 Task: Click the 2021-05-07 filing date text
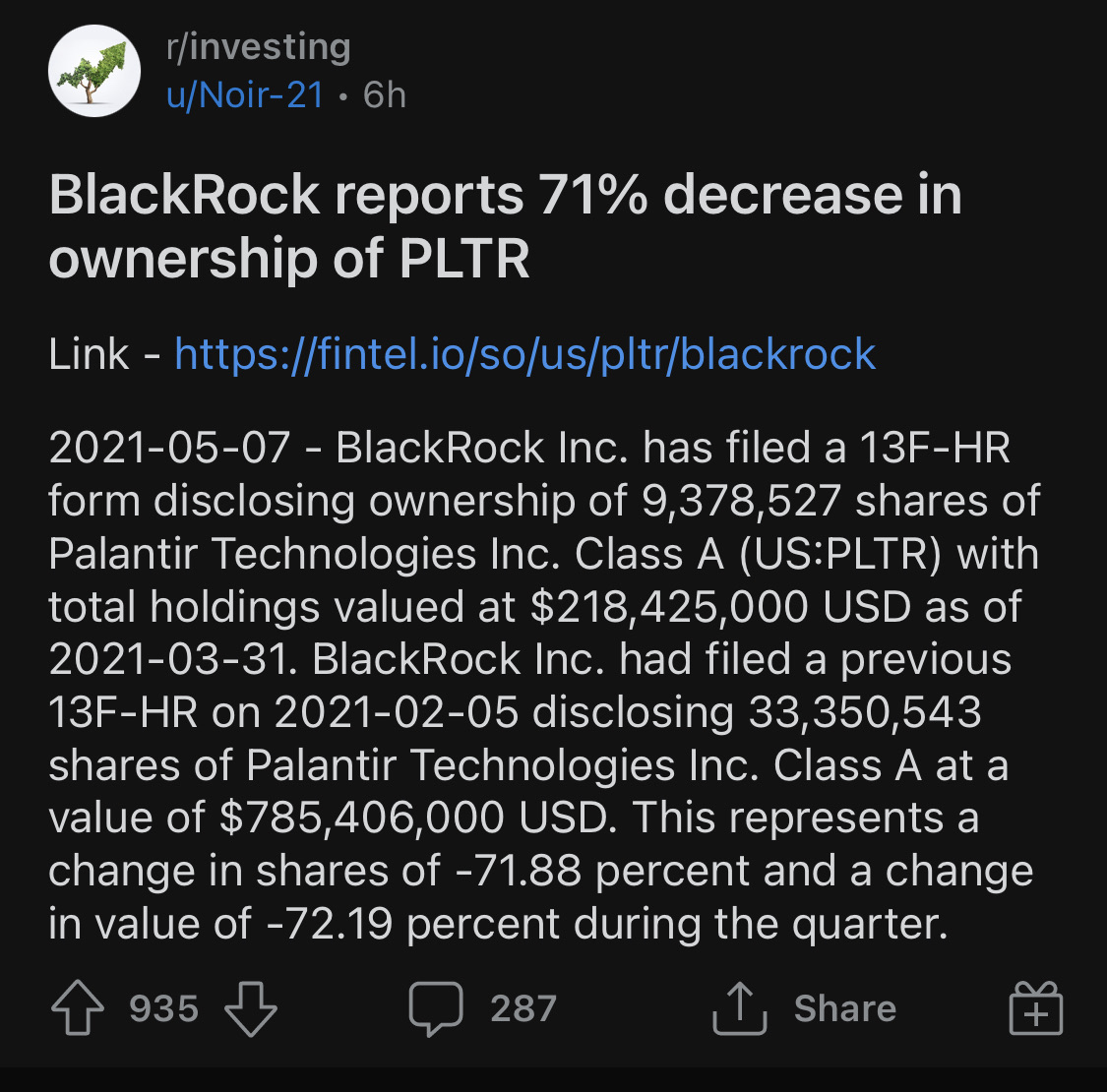coord(169,448)
